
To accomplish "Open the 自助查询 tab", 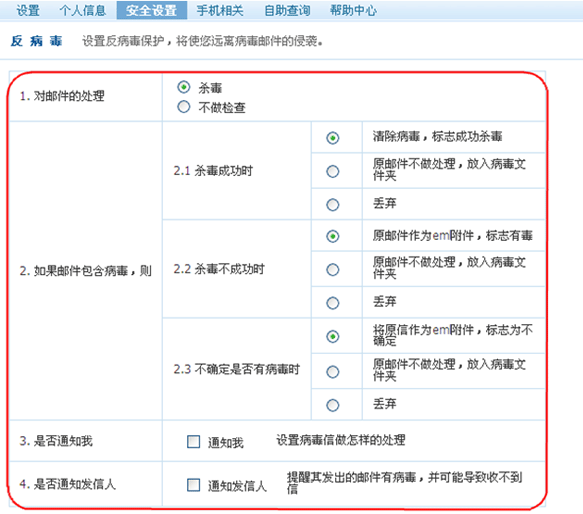I will coord(287,10).
